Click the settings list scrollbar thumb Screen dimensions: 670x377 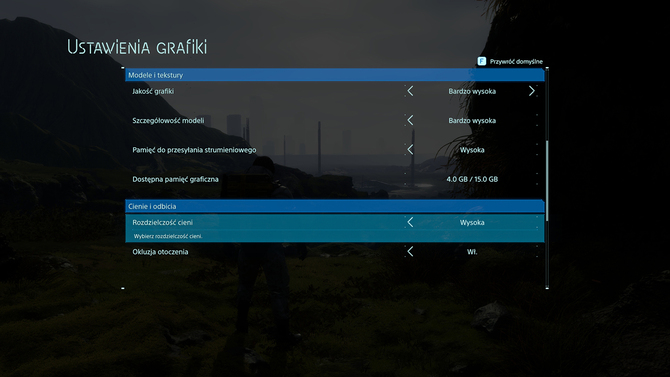(547, 181)
